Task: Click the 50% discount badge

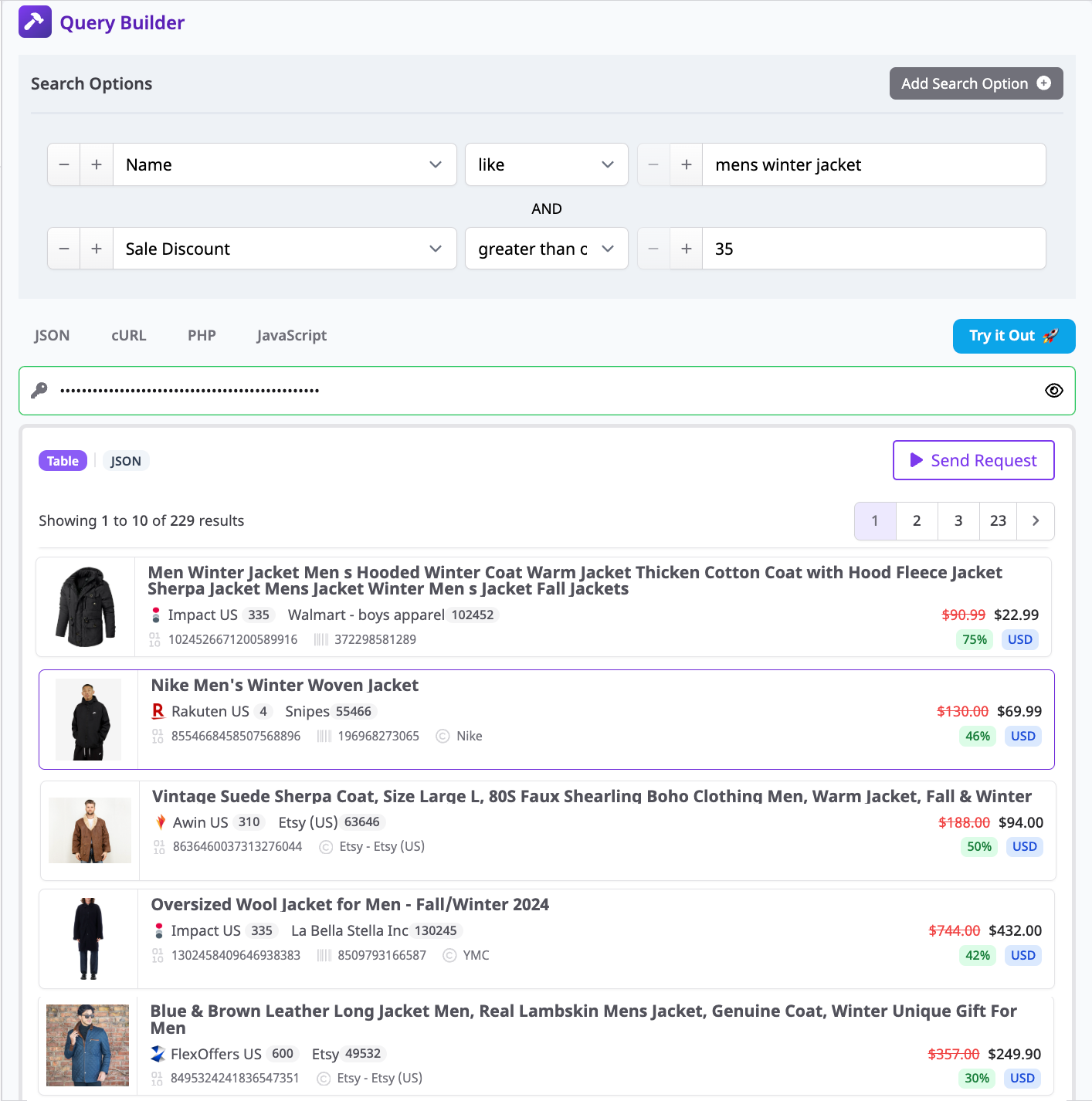Action: point(979,847)
